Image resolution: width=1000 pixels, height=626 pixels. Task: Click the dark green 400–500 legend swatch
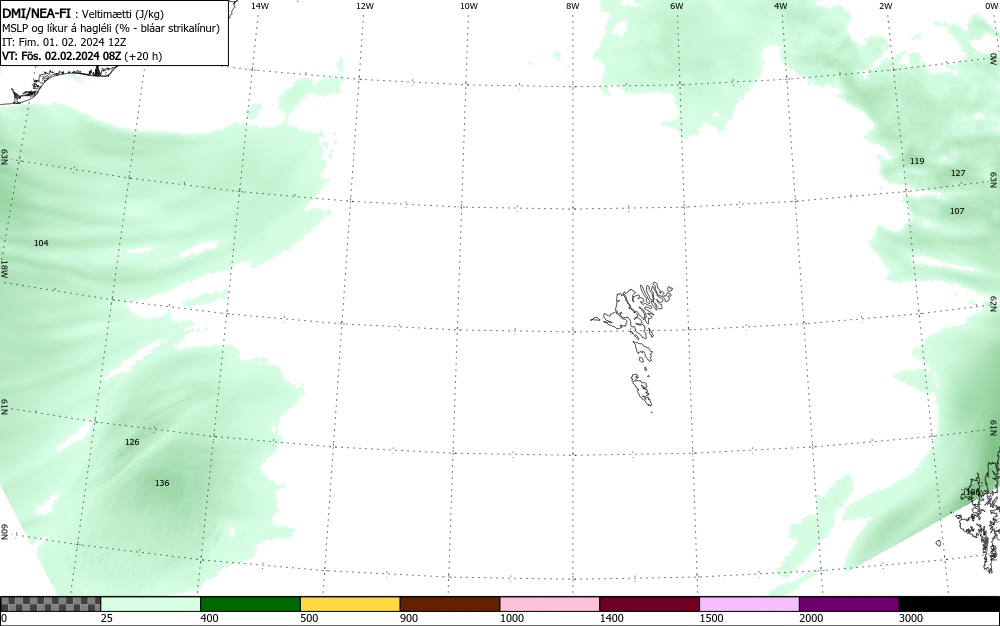click(250, 604)
